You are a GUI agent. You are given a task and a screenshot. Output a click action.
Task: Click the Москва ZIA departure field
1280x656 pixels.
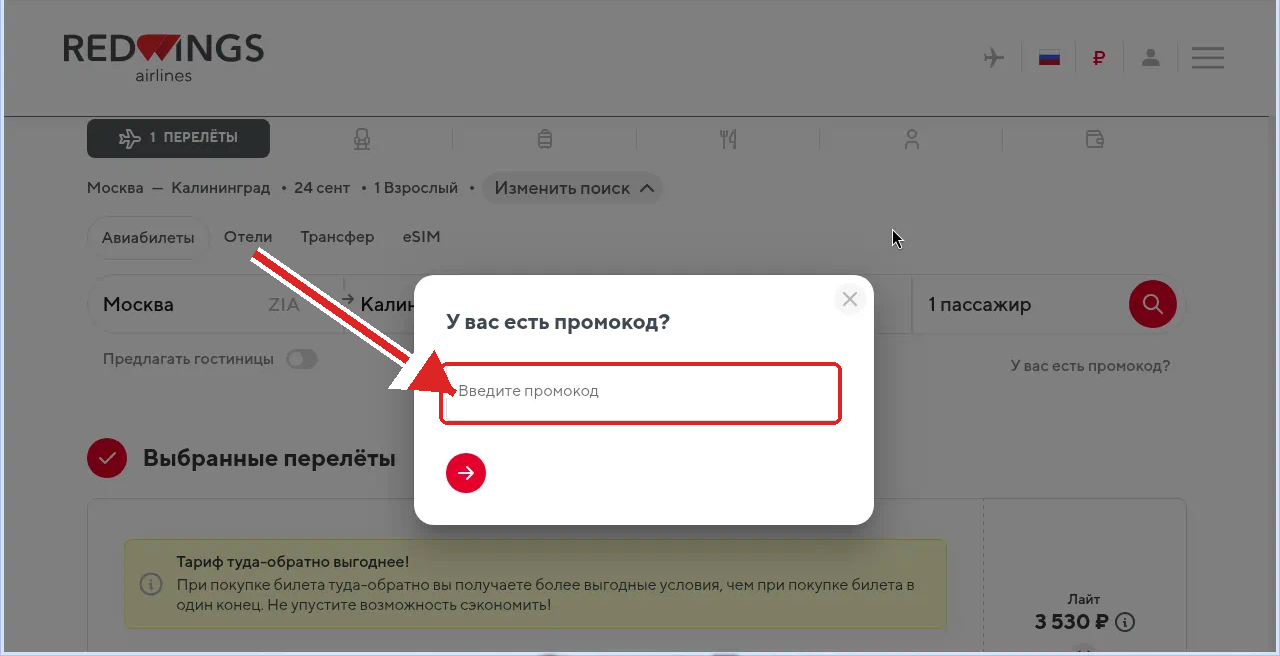[x=215, y=304]
